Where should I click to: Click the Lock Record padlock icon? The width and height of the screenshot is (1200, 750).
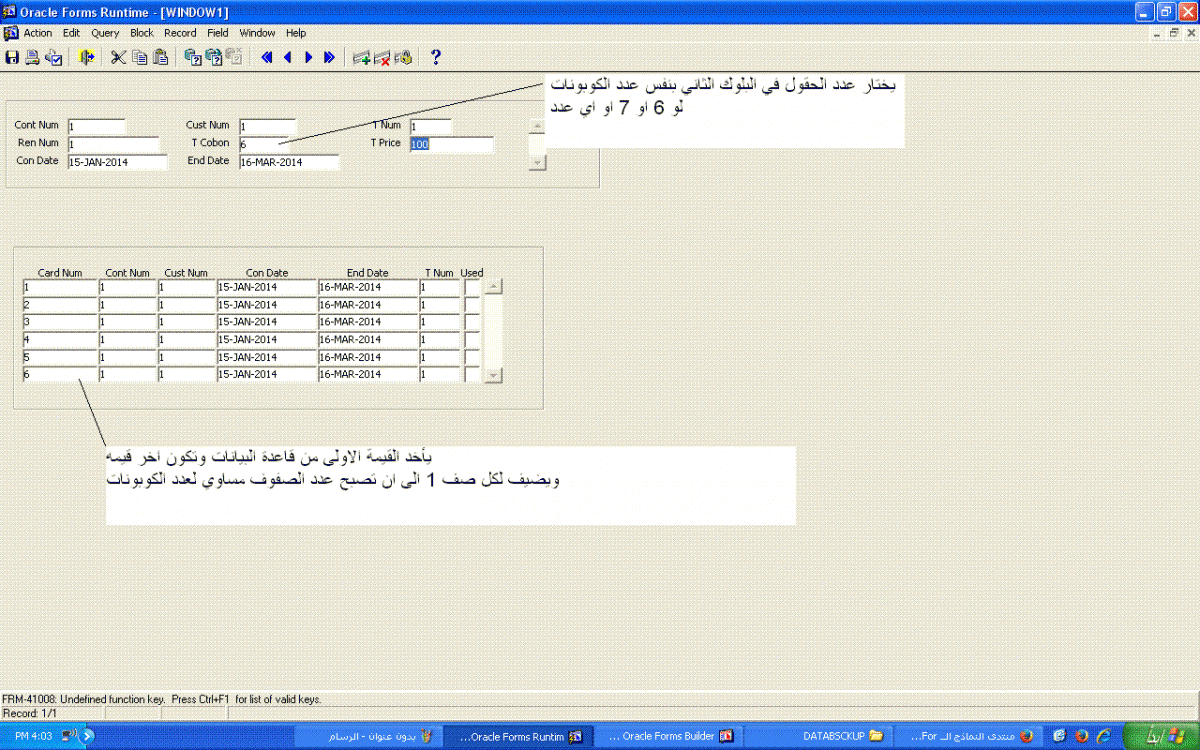point(403,58)
